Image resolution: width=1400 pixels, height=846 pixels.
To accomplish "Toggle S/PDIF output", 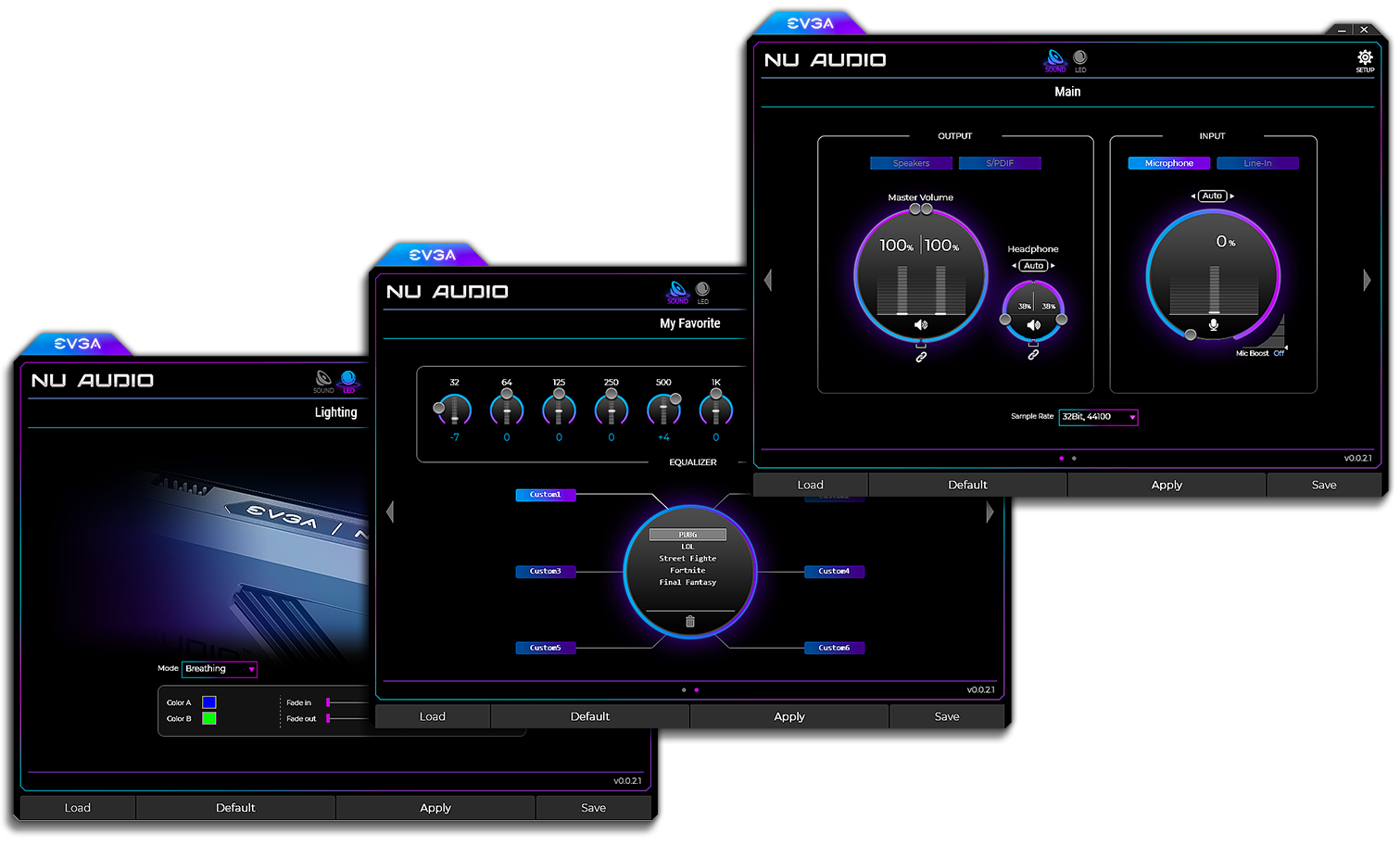I will pos(1000,163).
